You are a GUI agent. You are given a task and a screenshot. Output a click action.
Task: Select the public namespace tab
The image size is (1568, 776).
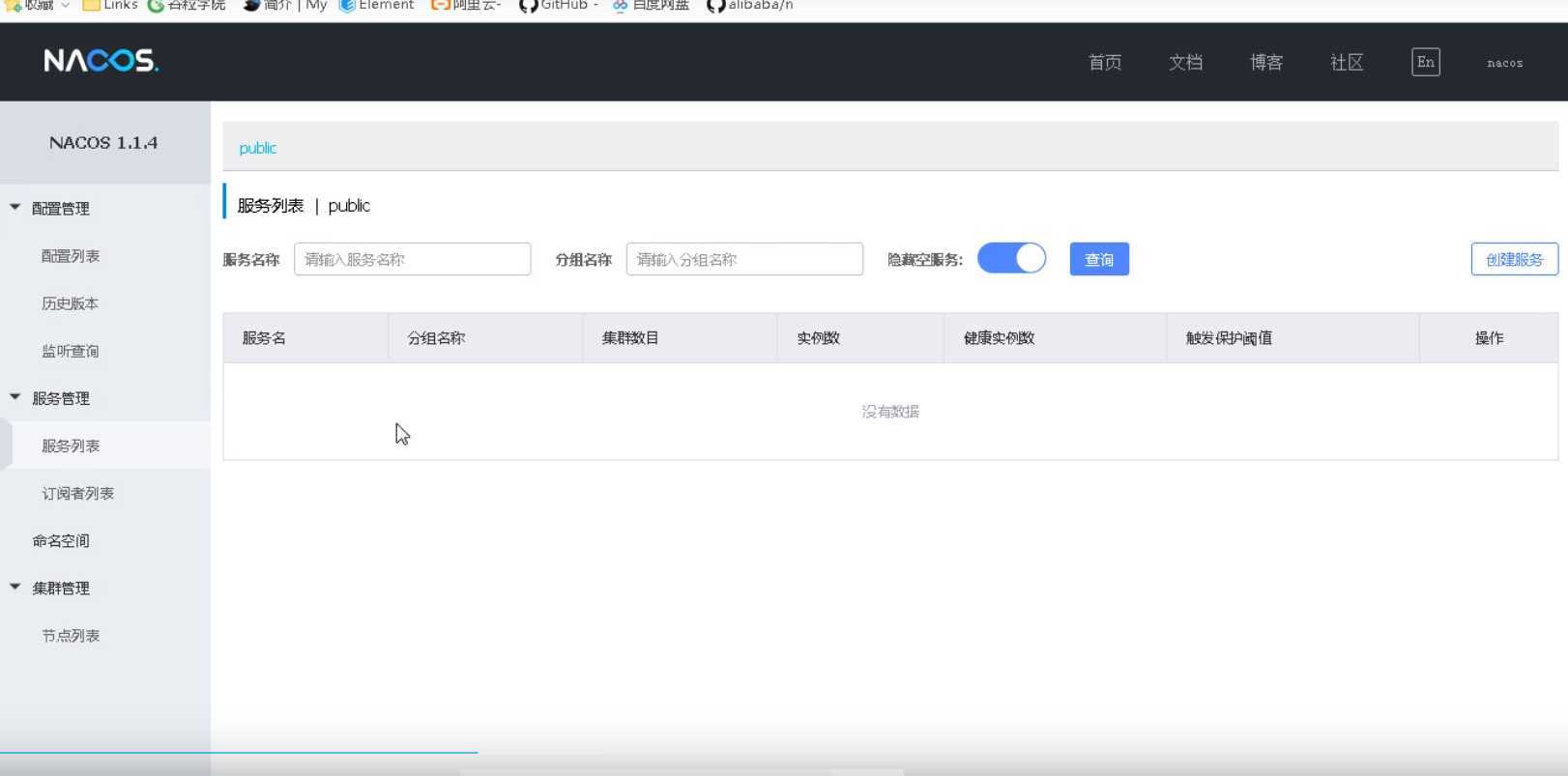[258, 148]
